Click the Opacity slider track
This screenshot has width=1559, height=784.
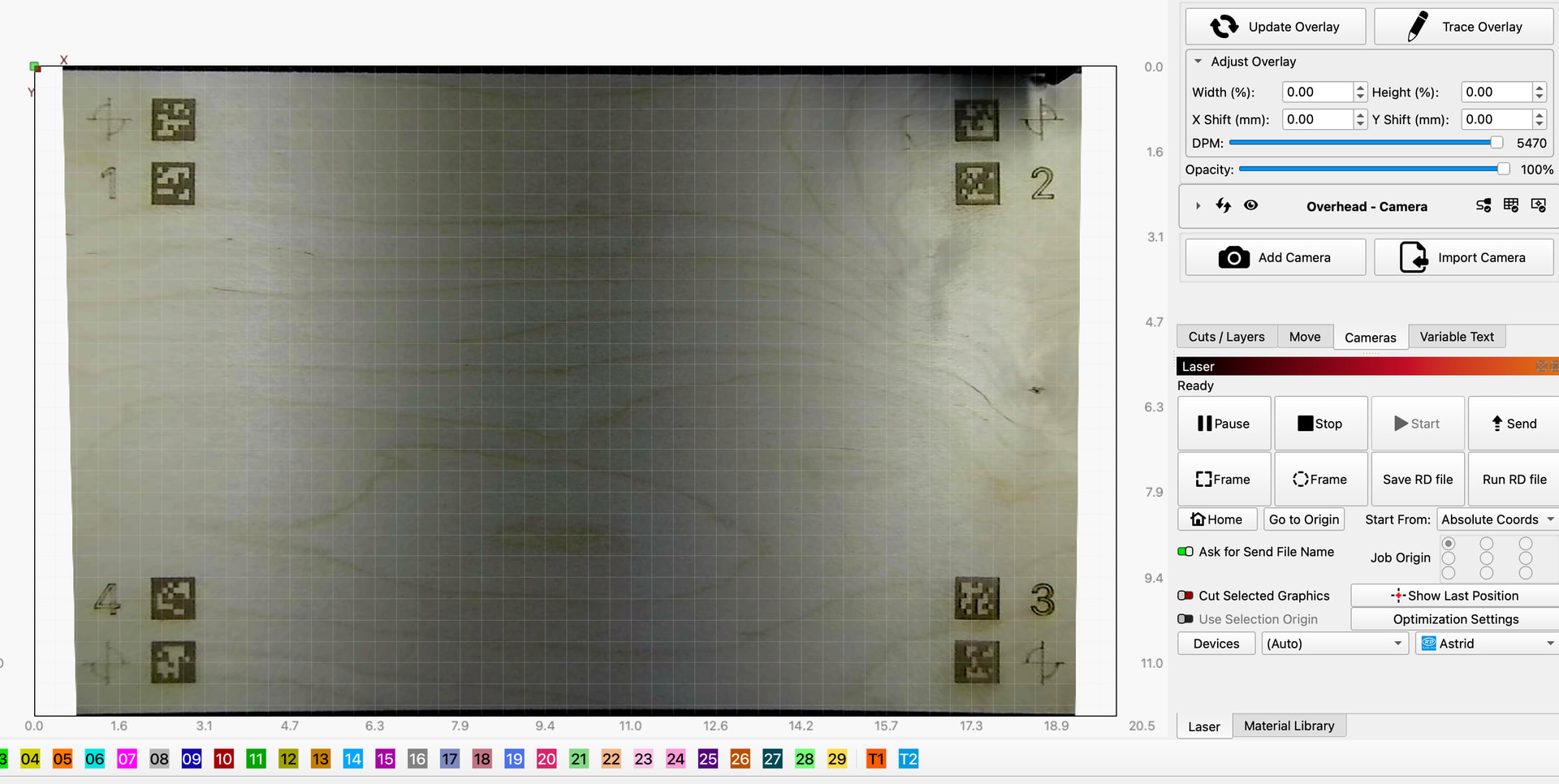tap(1372, 169)
